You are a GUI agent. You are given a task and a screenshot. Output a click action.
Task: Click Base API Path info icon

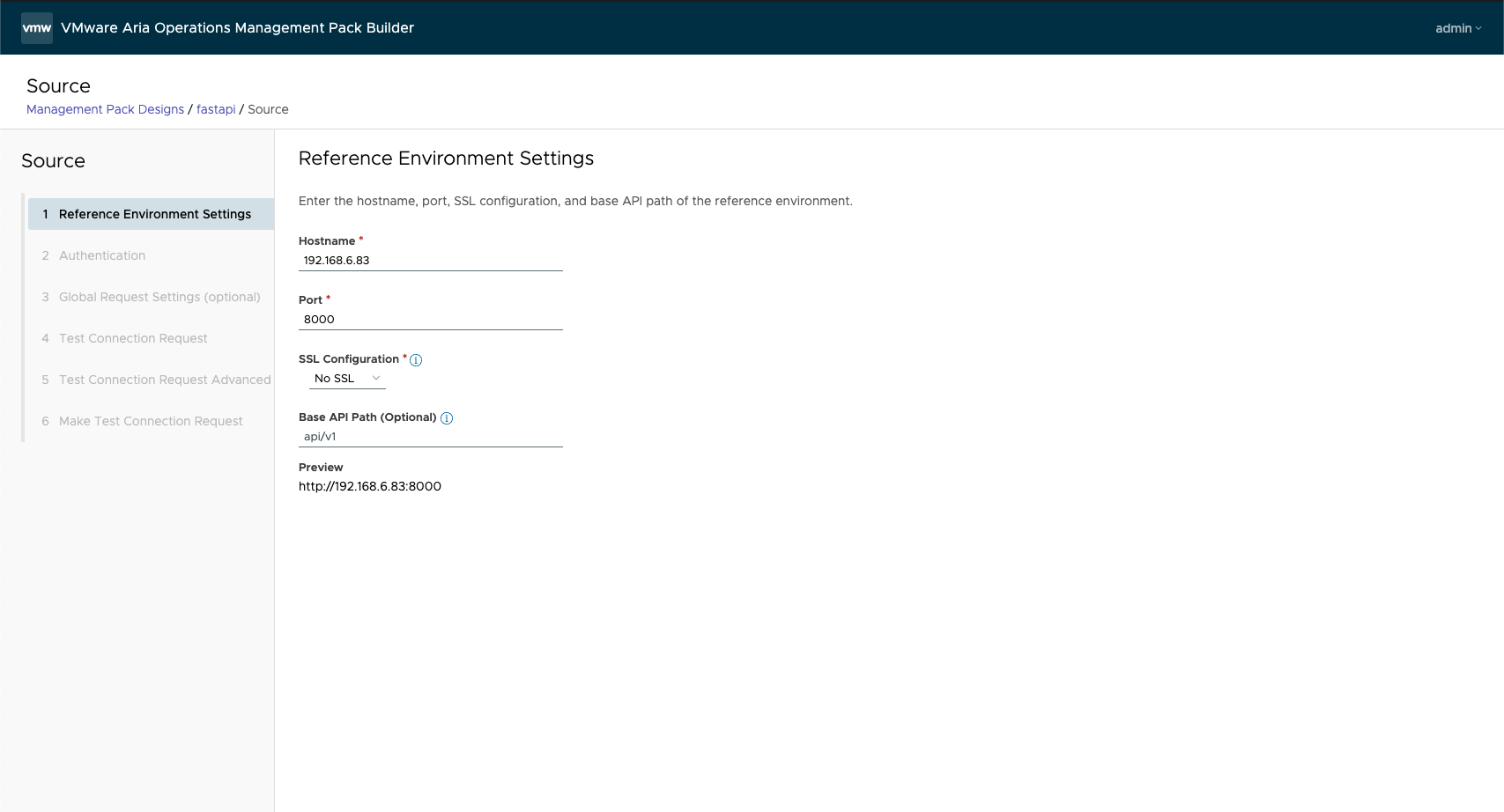tap(447, 418)
